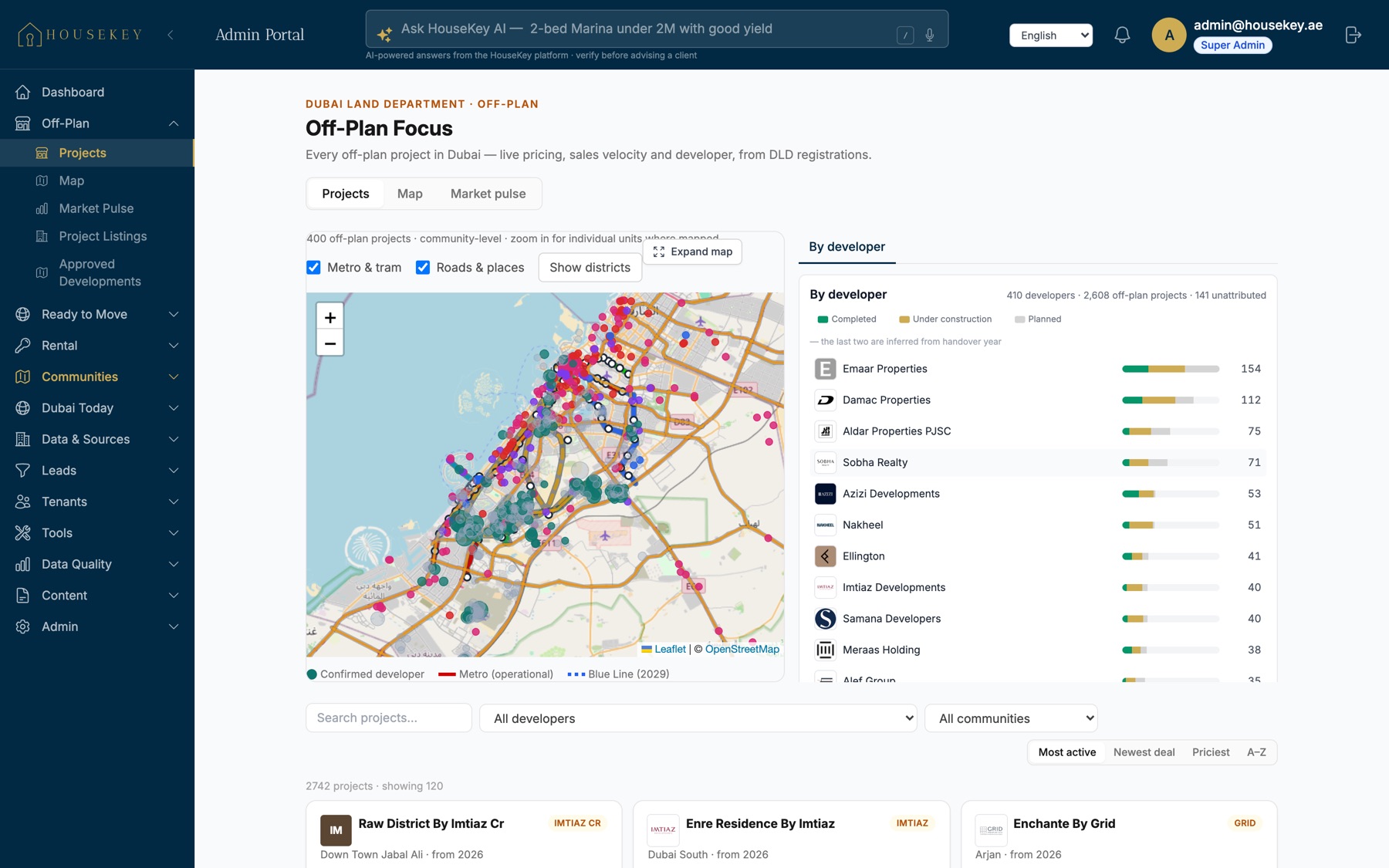
Task: Sort projects by Most active
Action: click(1066, 752)
